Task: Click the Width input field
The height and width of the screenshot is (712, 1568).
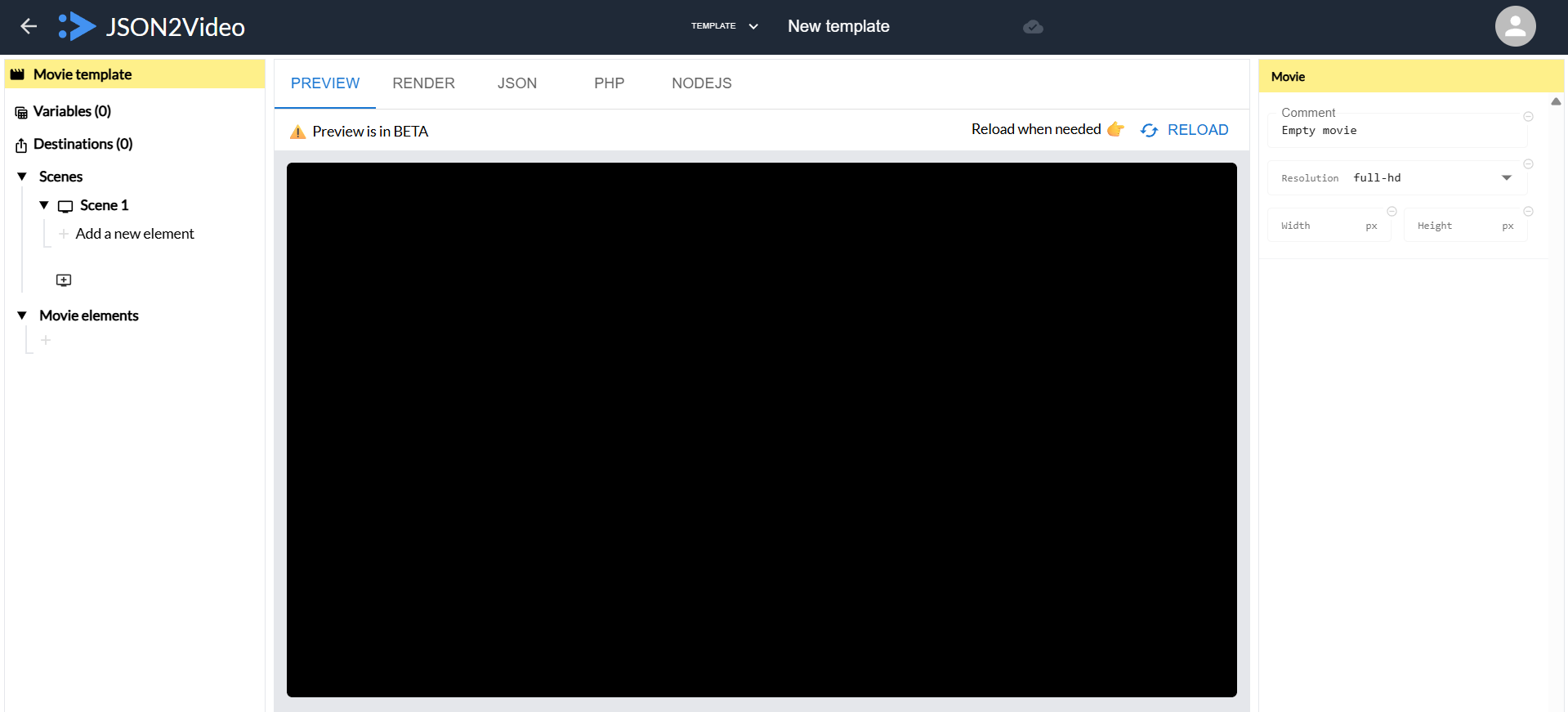Action: pos(1329,225)
